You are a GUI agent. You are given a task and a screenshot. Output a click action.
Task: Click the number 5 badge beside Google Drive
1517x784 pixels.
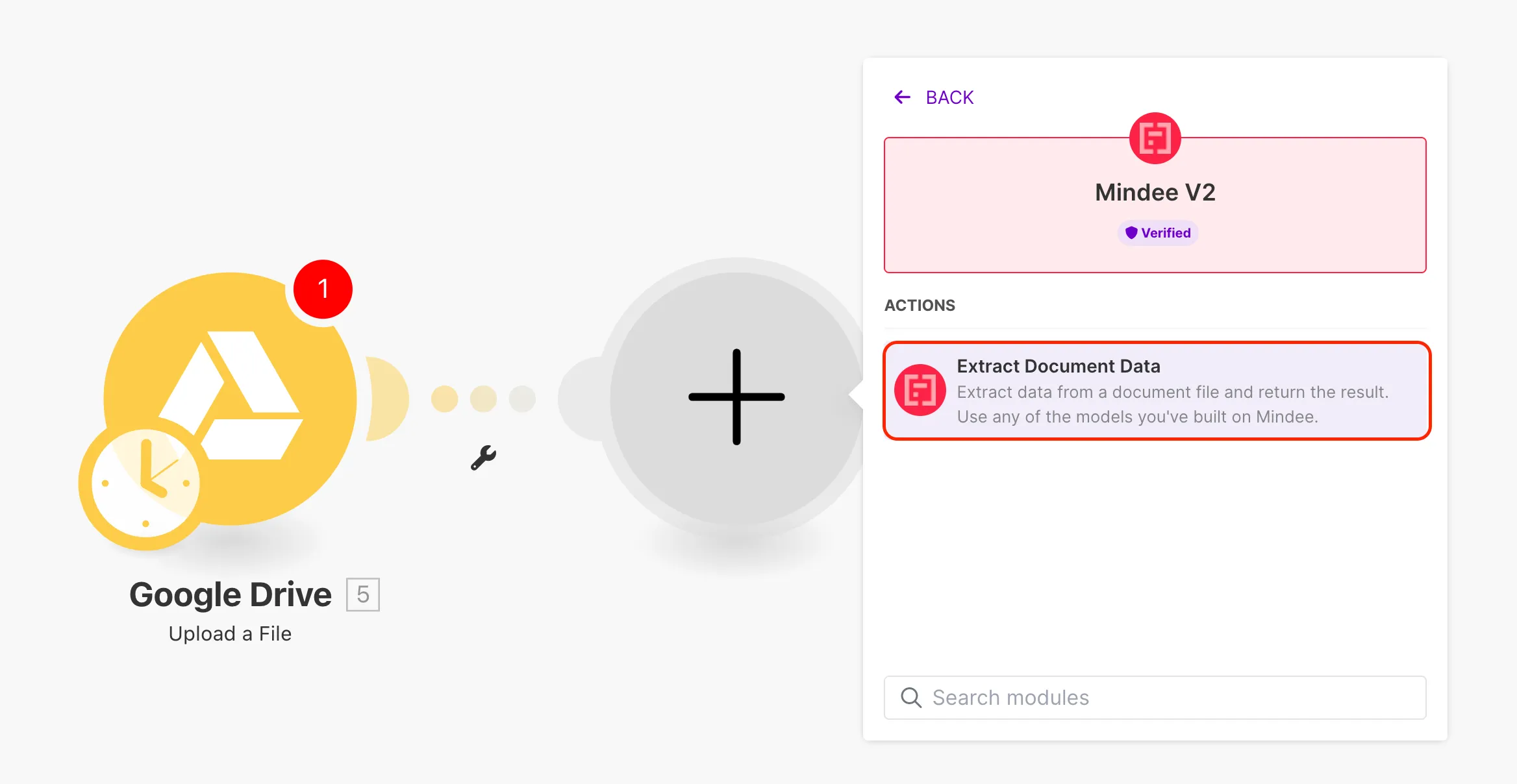point(362,594)
